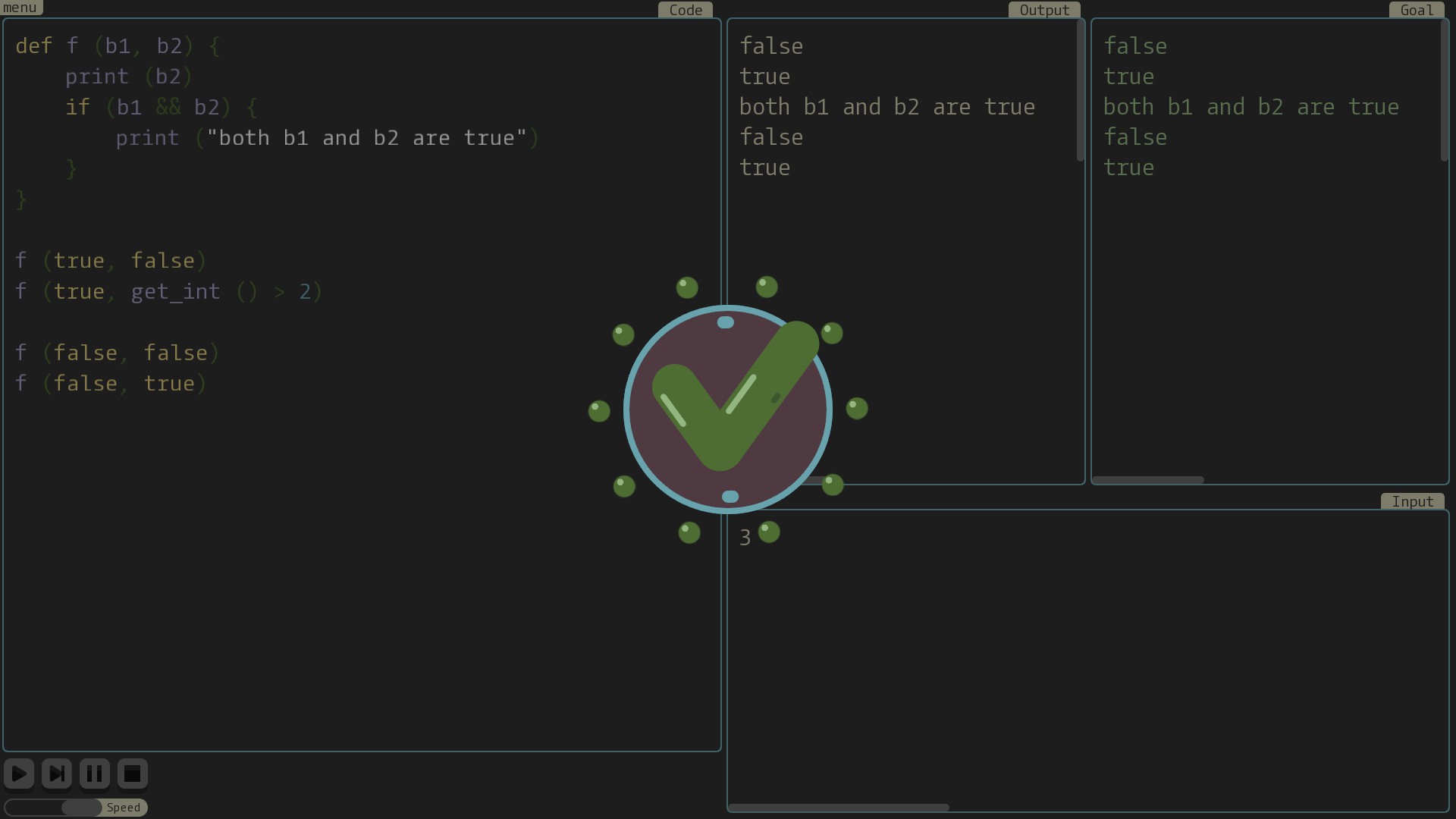Viewport: 1456px width, 819px height.
Task: Click the green checkmark success badge
Action: [727, 409]
